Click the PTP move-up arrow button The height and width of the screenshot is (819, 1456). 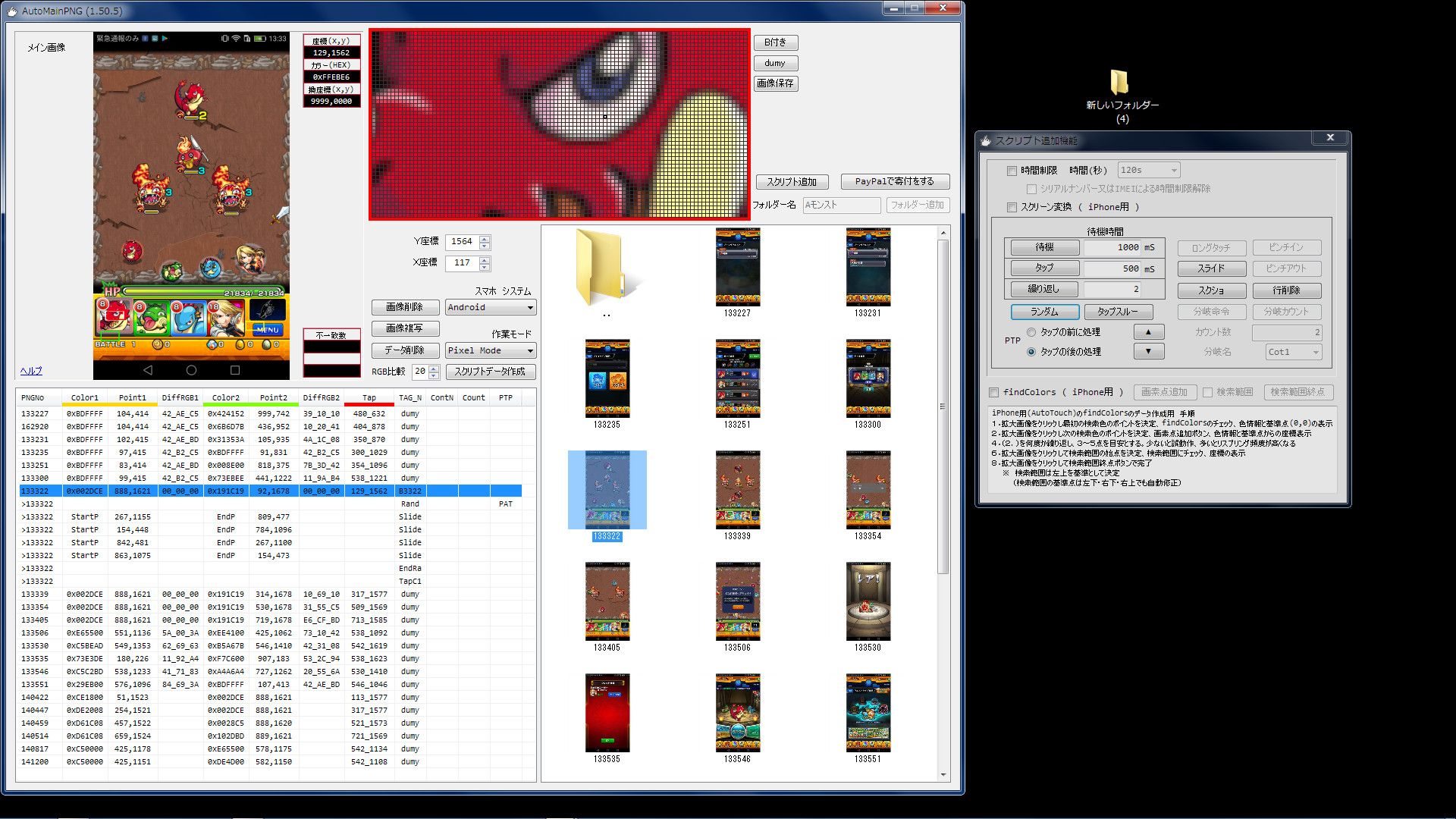(1148, 332)
